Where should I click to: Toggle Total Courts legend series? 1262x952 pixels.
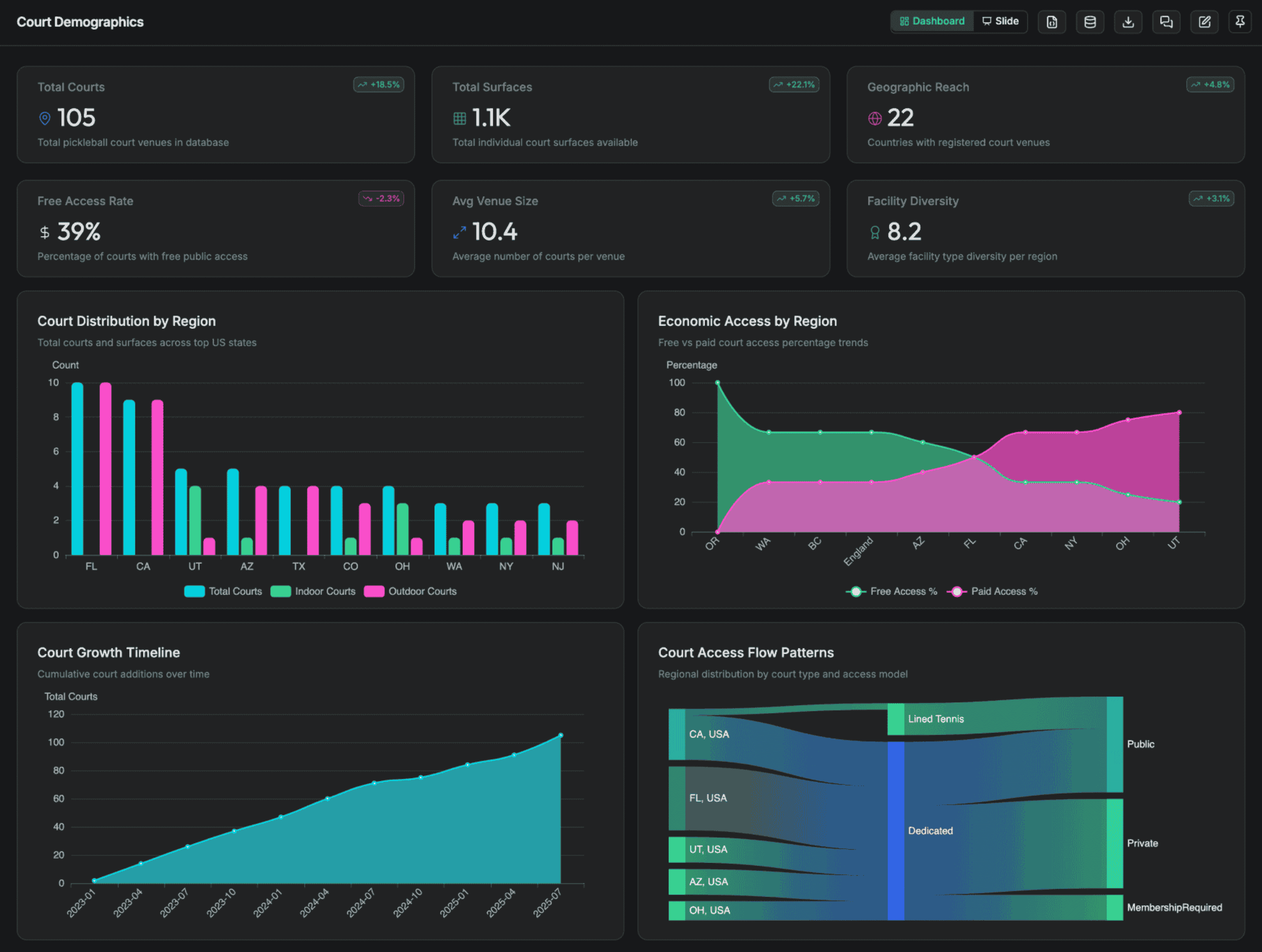(223, 591)
